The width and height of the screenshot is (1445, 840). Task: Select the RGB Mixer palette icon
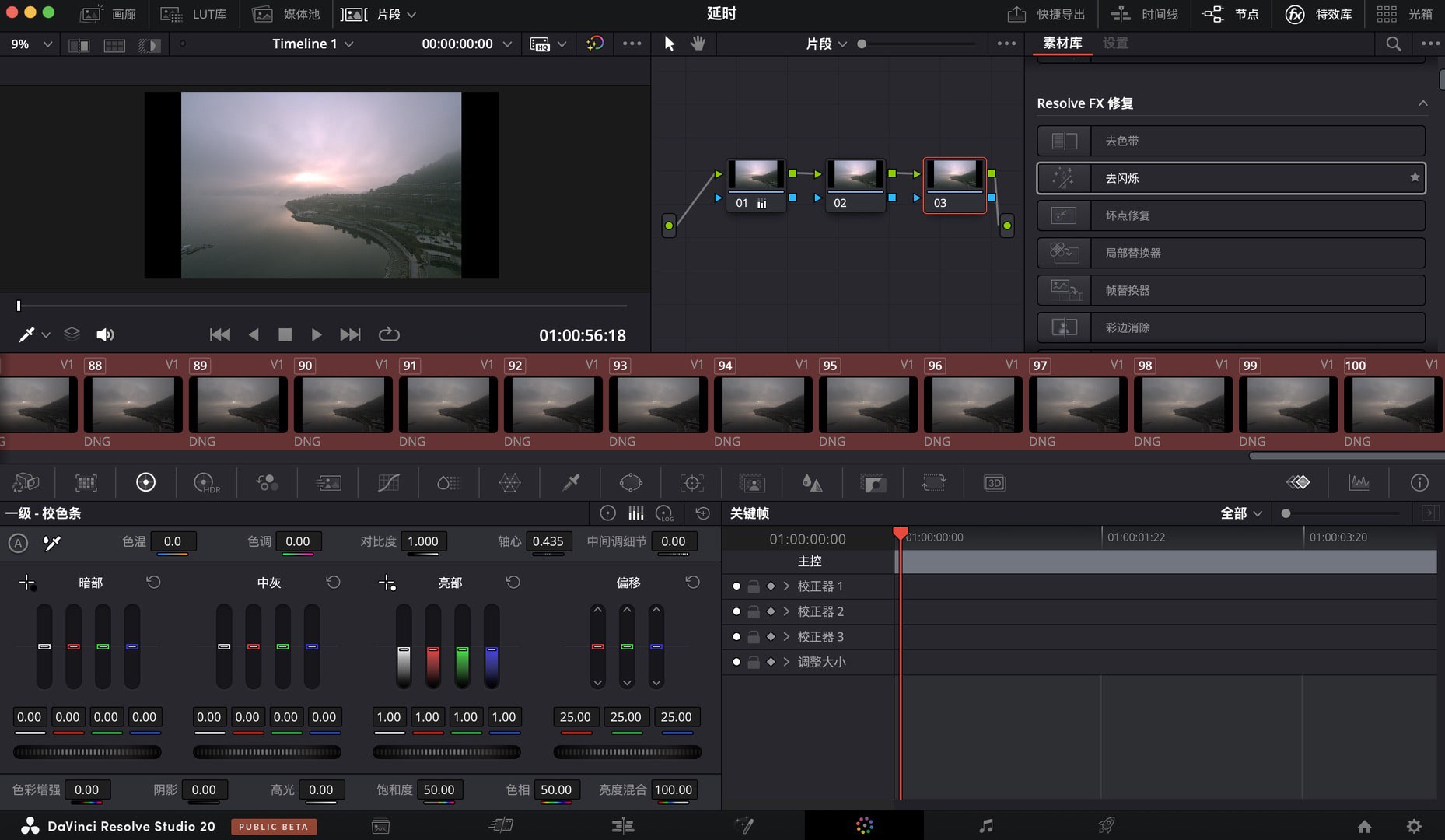(268, 483)
